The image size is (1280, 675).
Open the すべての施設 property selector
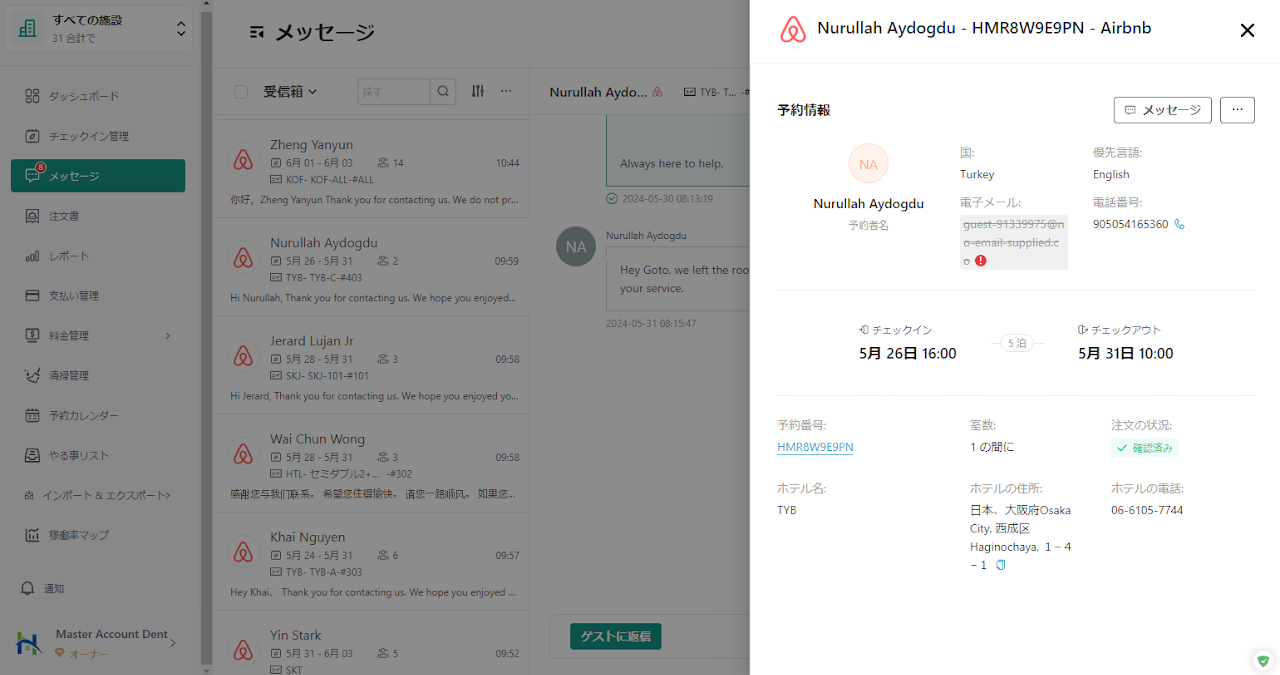coord(100,29)
